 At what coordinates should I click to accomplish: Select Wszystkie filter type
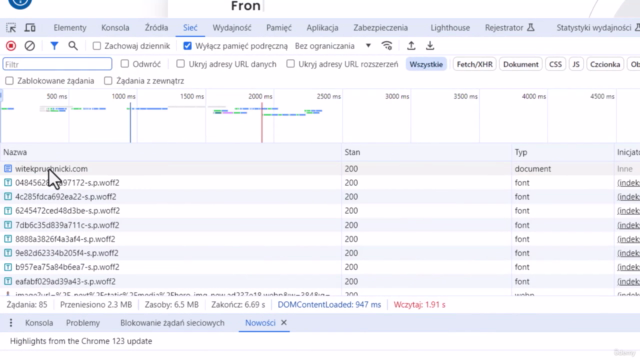click(426, 64)
